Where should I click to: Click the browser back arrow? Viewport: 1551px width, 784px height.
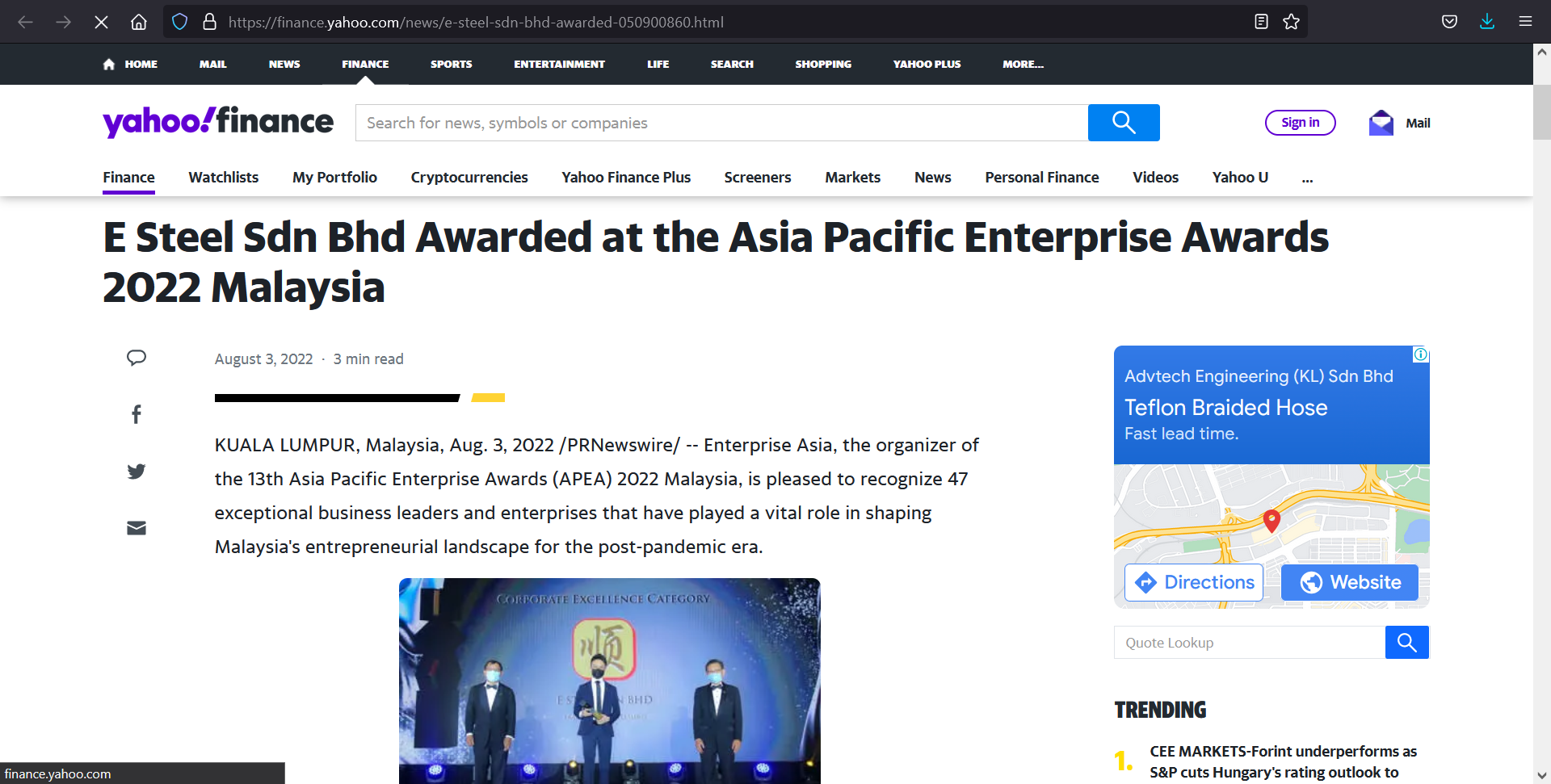point(25,22)
